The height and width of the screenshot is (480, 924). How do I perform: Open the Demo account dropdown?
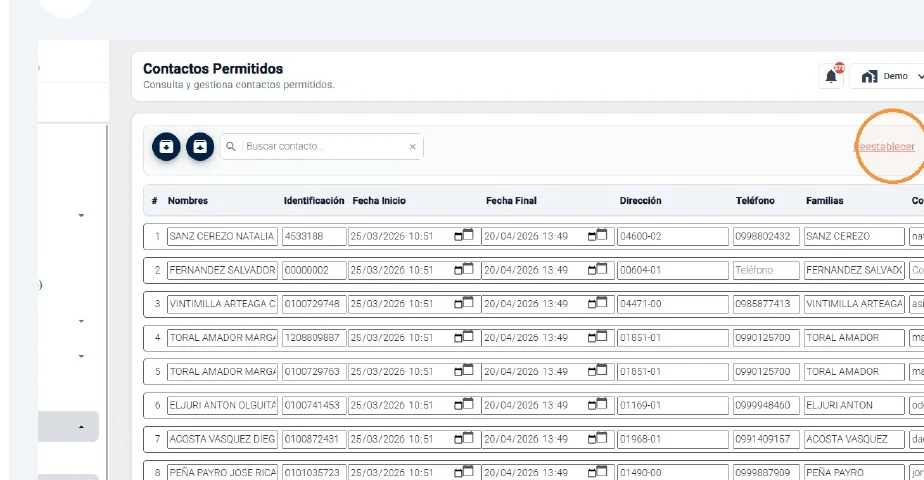point(887,77)
